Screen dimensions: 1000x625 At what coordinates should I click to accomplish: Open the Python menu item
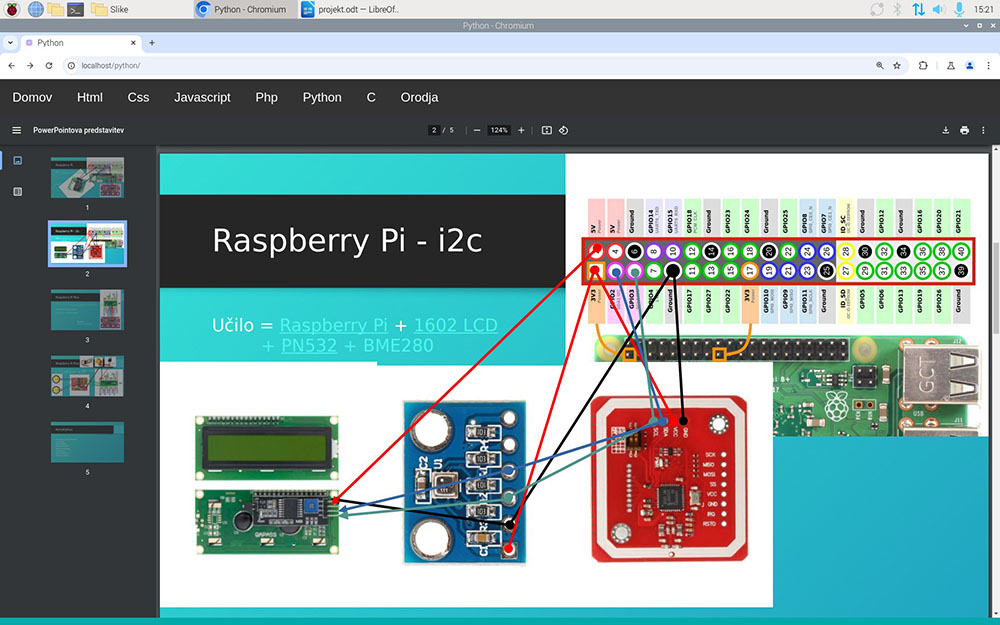[322, 98]
